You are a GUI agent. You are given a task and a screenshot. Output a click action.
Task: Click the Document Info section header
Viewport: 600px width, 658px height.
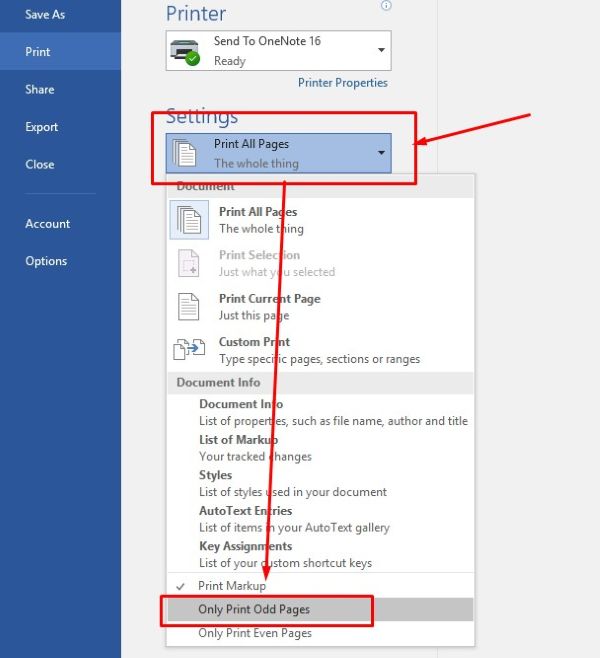pyautogui.click(x=320, y=382)
